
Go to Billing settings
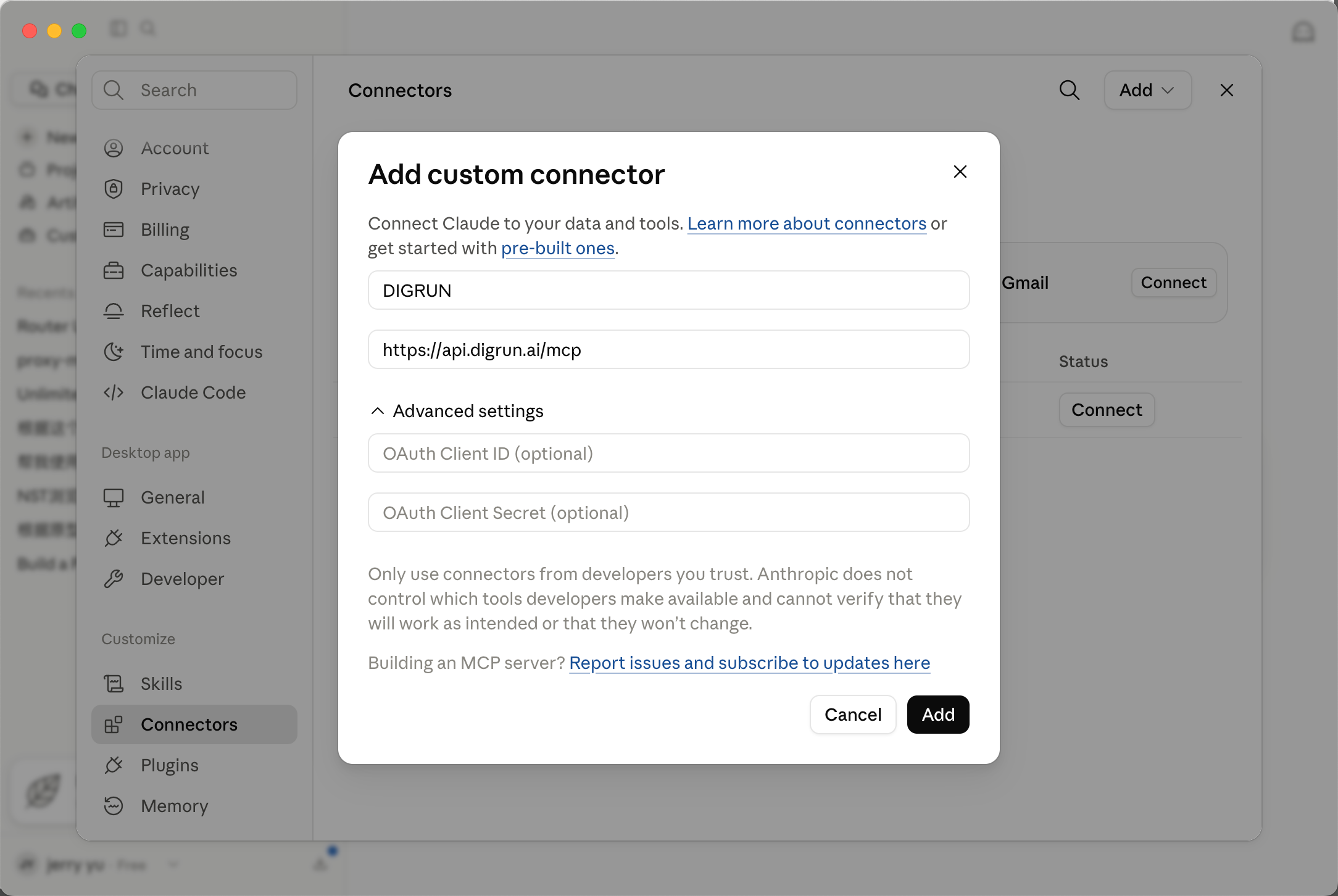(x=194, y=230)
